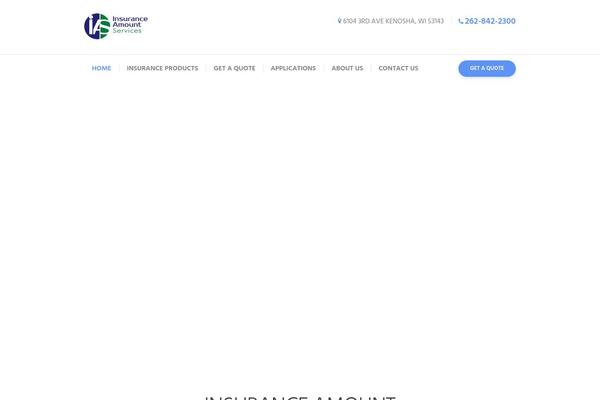This screenshot has width=600, height=400.
Task: Go to the Applications page
Action: click(293, 68)
